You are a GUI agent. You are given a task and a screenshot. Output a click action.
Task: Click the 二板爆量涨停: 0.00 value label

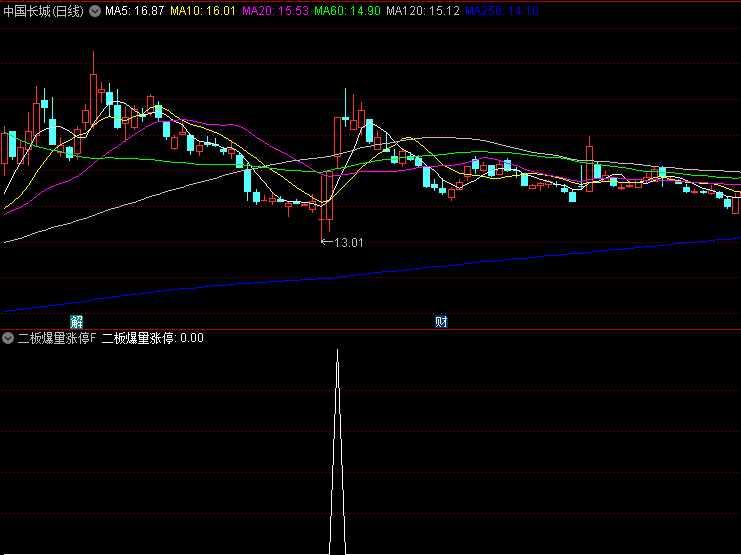(152, 338)
